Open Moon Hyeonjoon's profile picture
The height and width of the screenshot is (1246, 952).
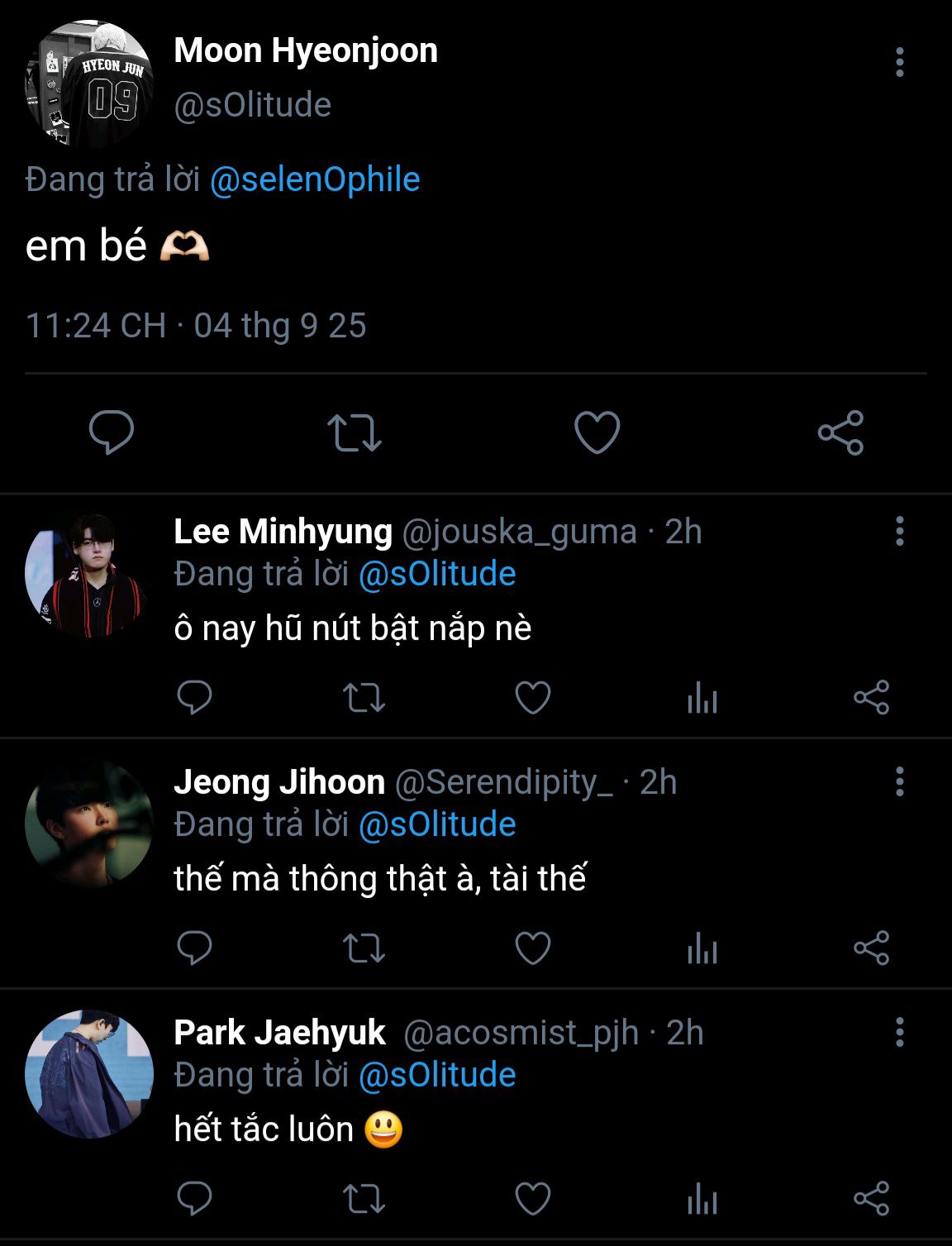(x=89, y=84)
